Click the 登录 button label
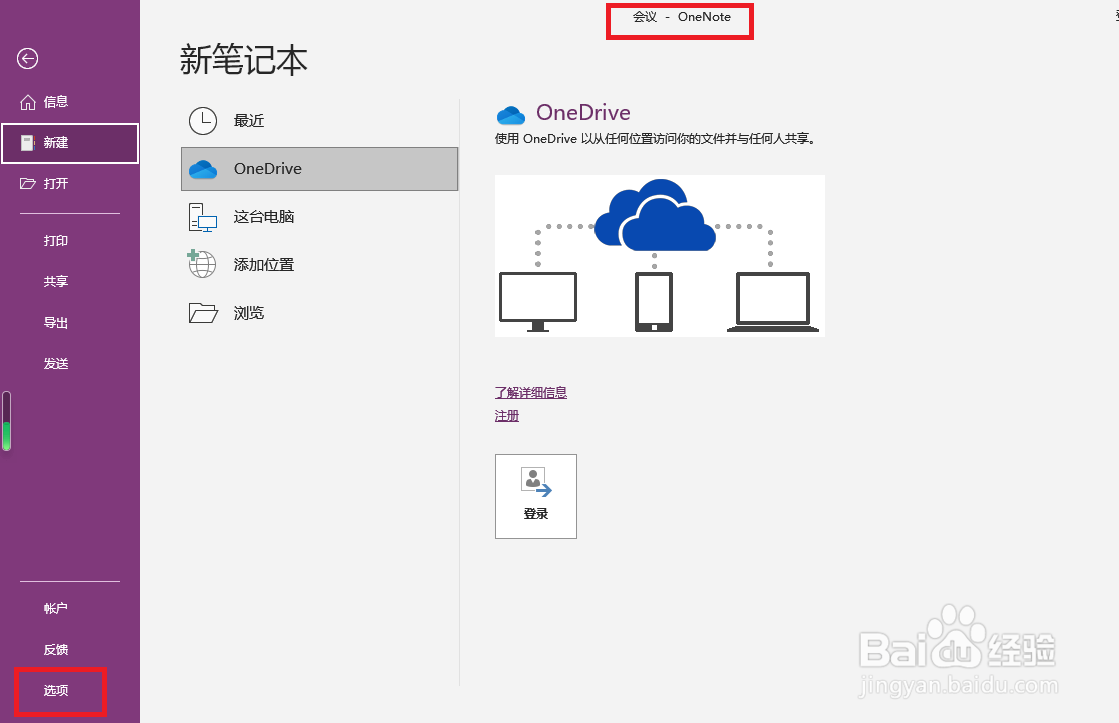 (x=536, y=513)
